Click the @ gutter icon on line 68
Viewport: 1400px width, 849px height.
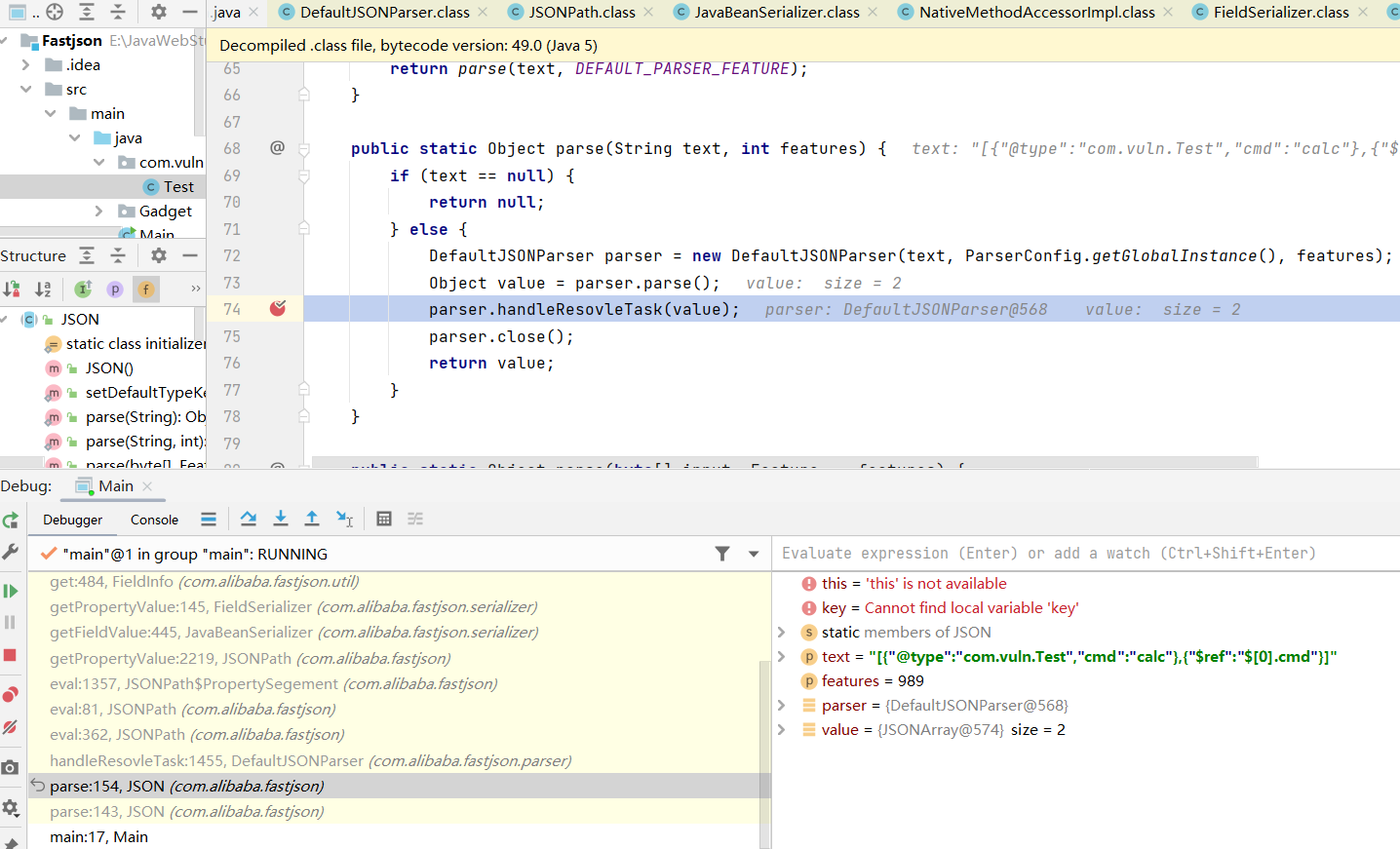[277, 147]
